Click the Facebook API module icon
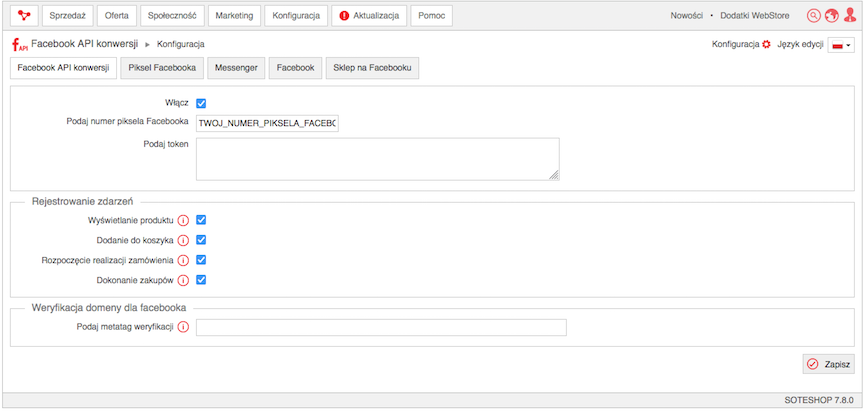This screenshot has width=864, height=411. point(20,45)
